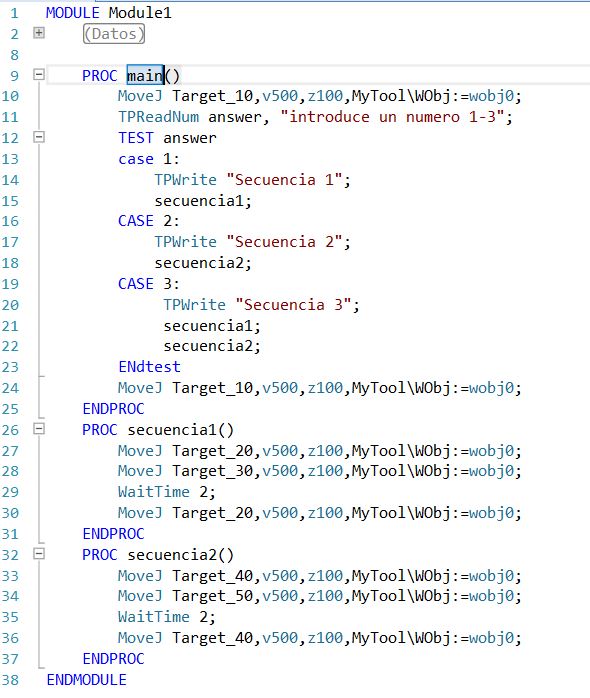
Task: Click secuencia2; call on line 18
Action: (x=203, y=263)
